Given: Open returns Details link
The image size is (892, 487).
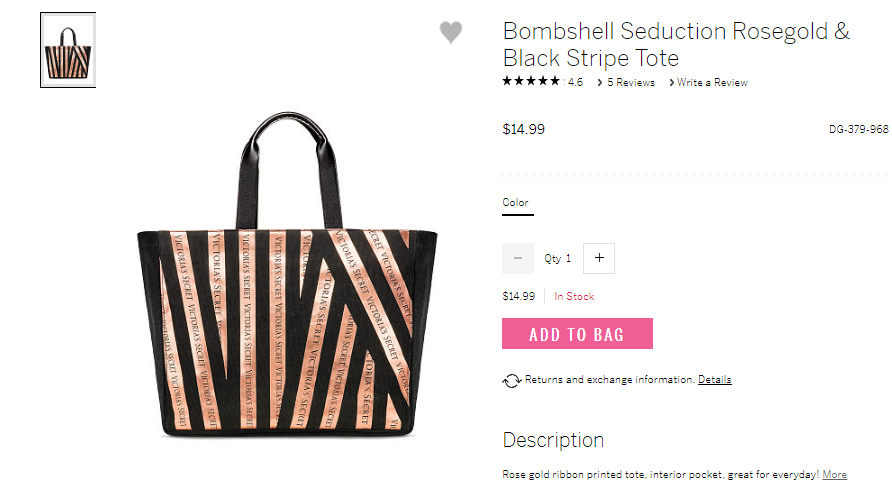Looking at the screenshot, I should (x=715, y=379).
